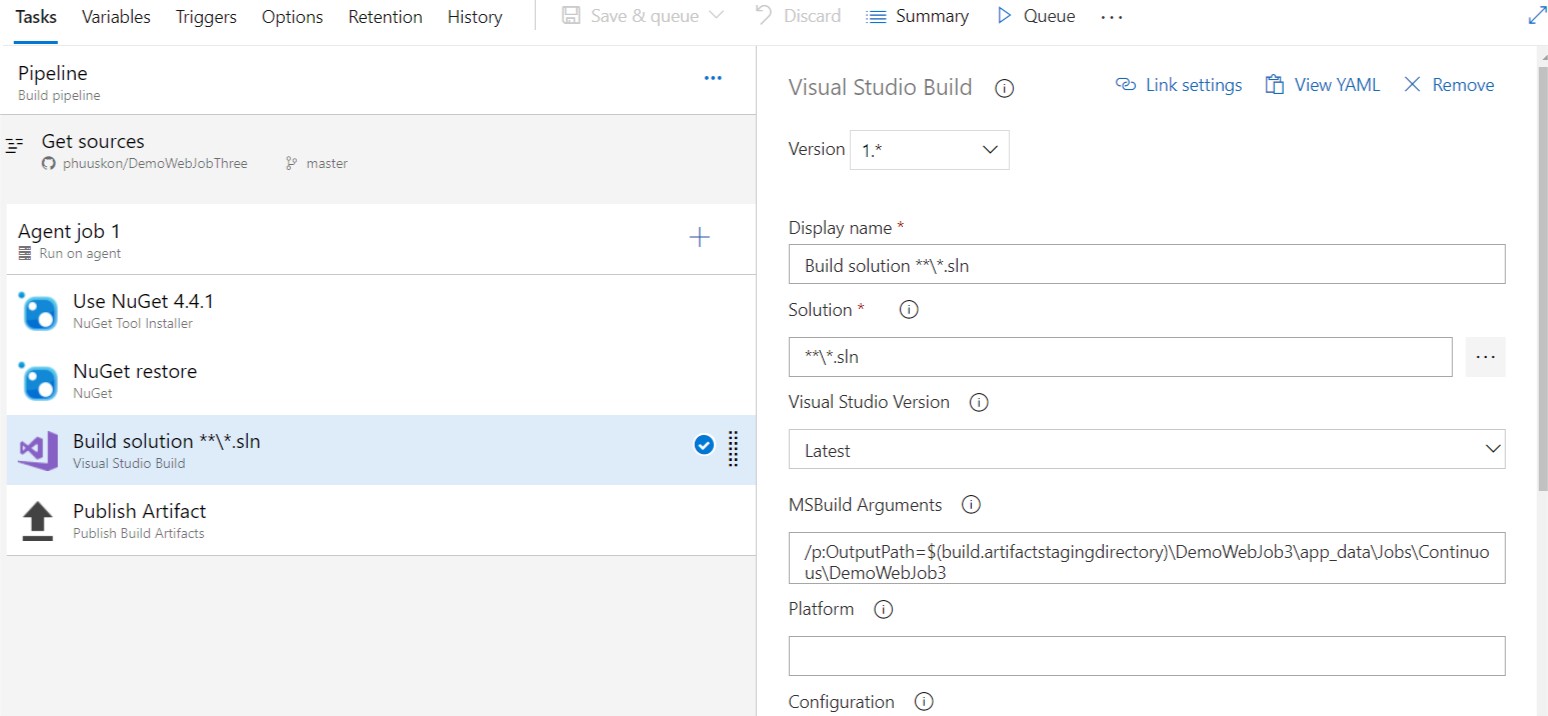Click into the Platform input field
This screenshot has width=1548, height=716.
[1146, 656]
